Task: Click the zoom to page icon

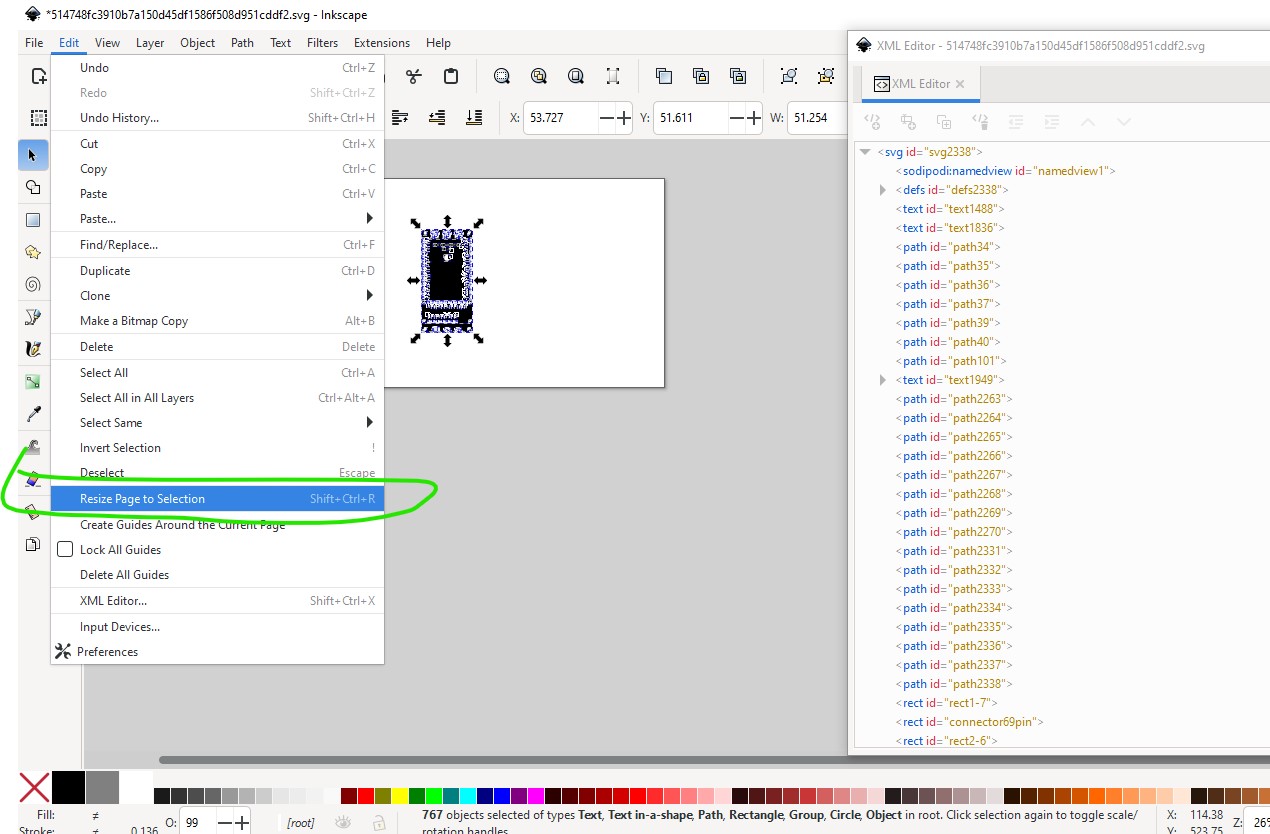Action: (576, 76)
